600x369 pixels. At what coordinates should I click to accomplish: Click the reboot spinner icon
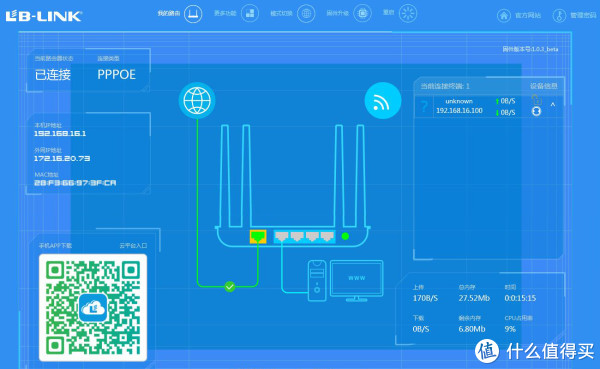pyautogui.click(x=408, y=14)
